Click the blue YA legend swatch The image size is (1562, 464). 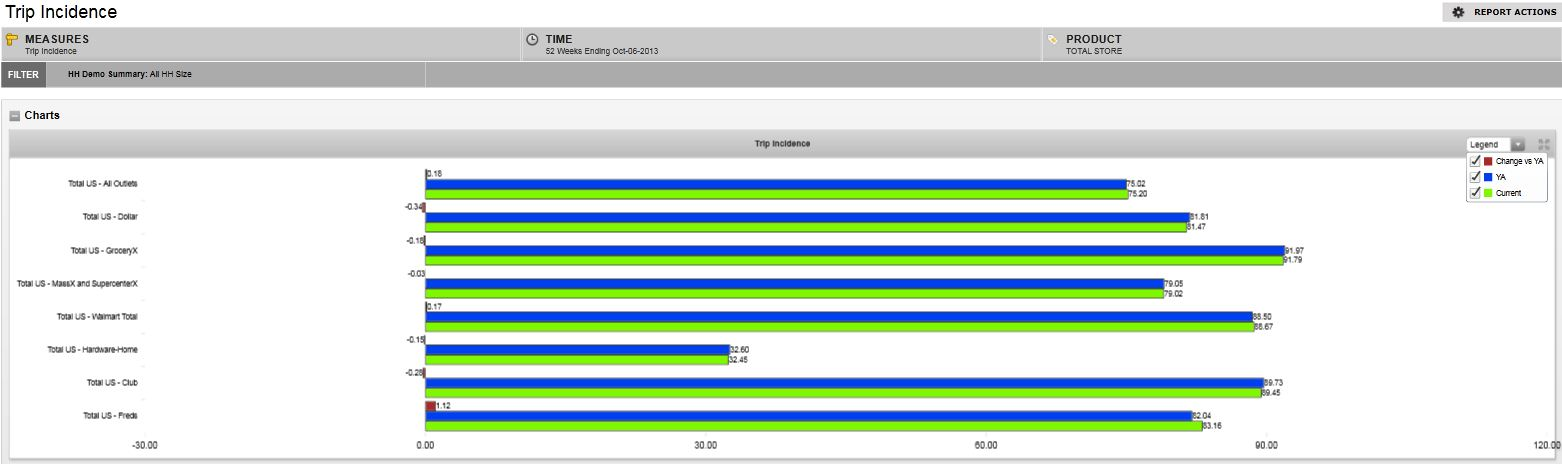pyautogui.click(x=1488, y=177)
